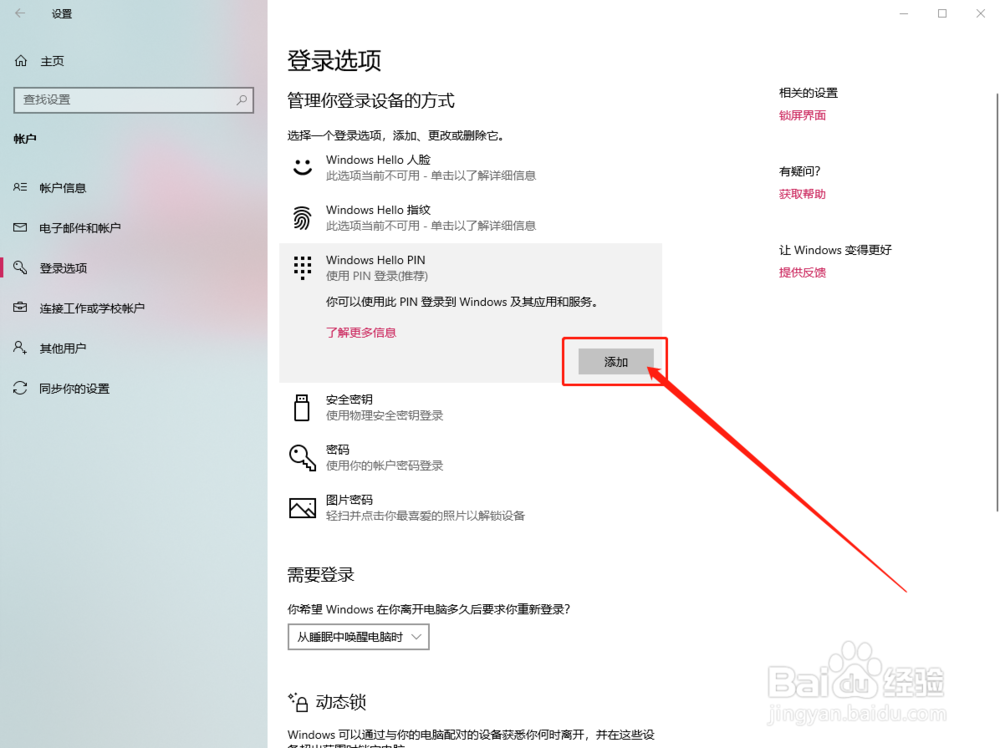
Task: Open the 锁屏界面 related settings link
Action: tap(802, 115)
